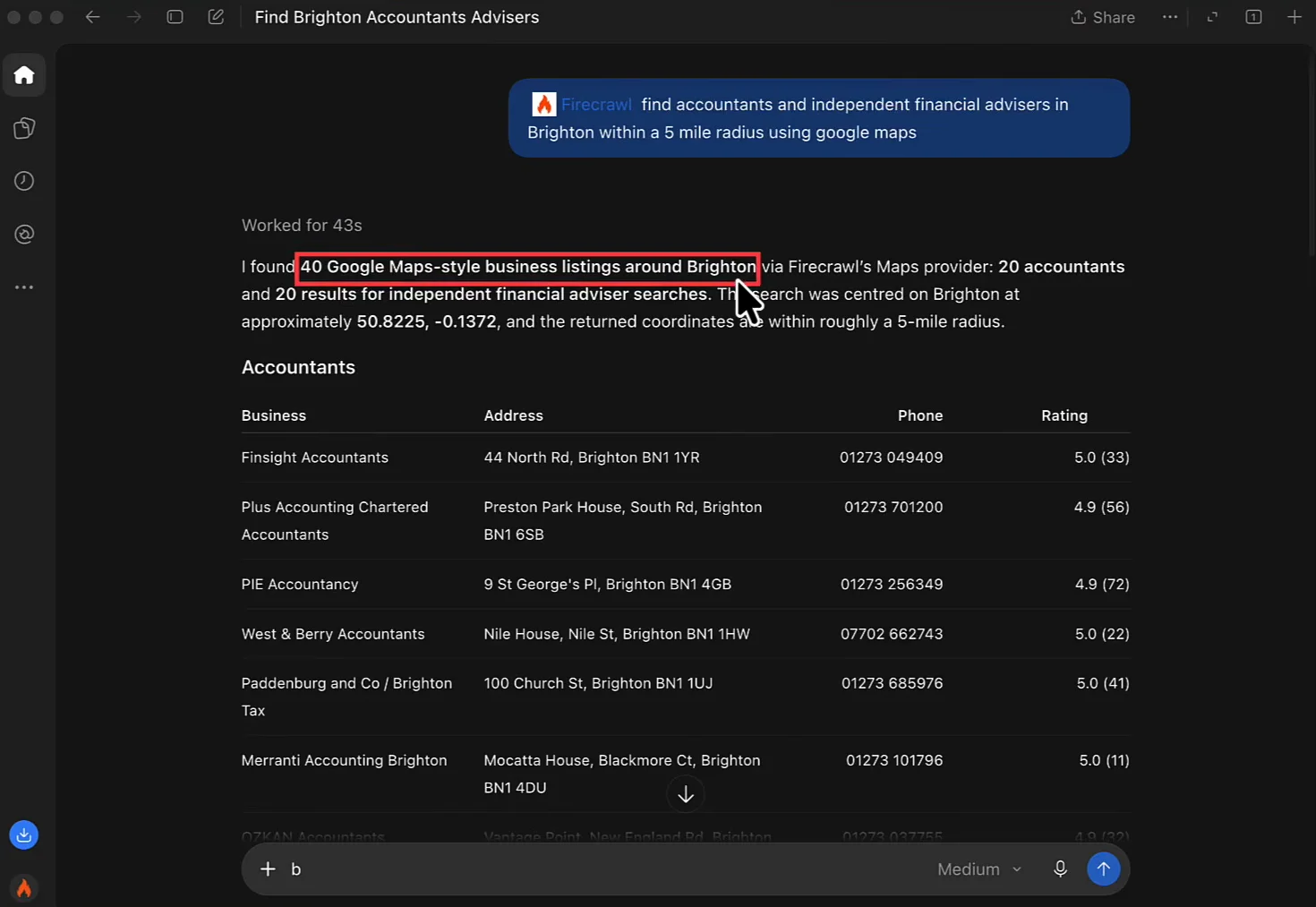Click "Finsight Accountants" business name
Image resolution: width=1316 pixels, height=907 pixels.
point(315,458)
